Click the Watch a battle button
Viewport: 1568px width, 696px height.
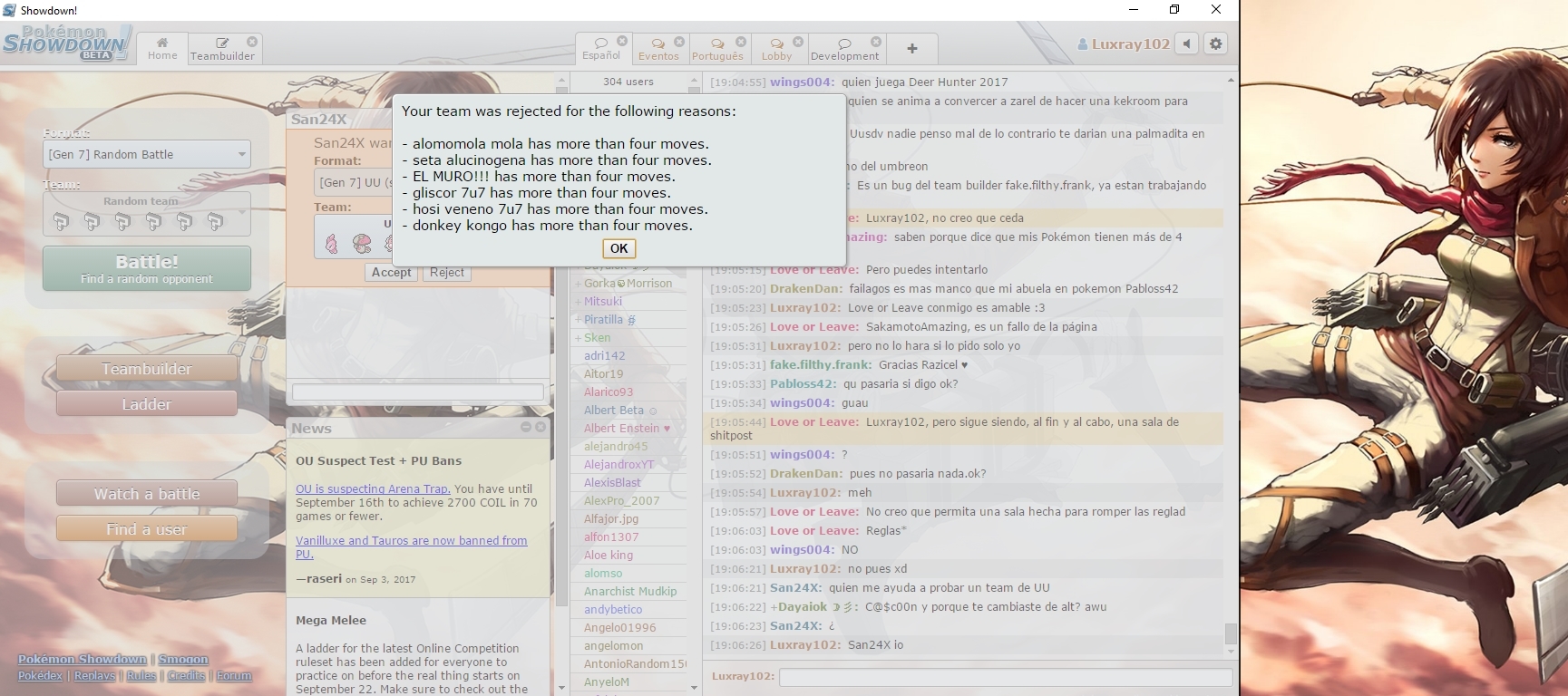[147, 494]
